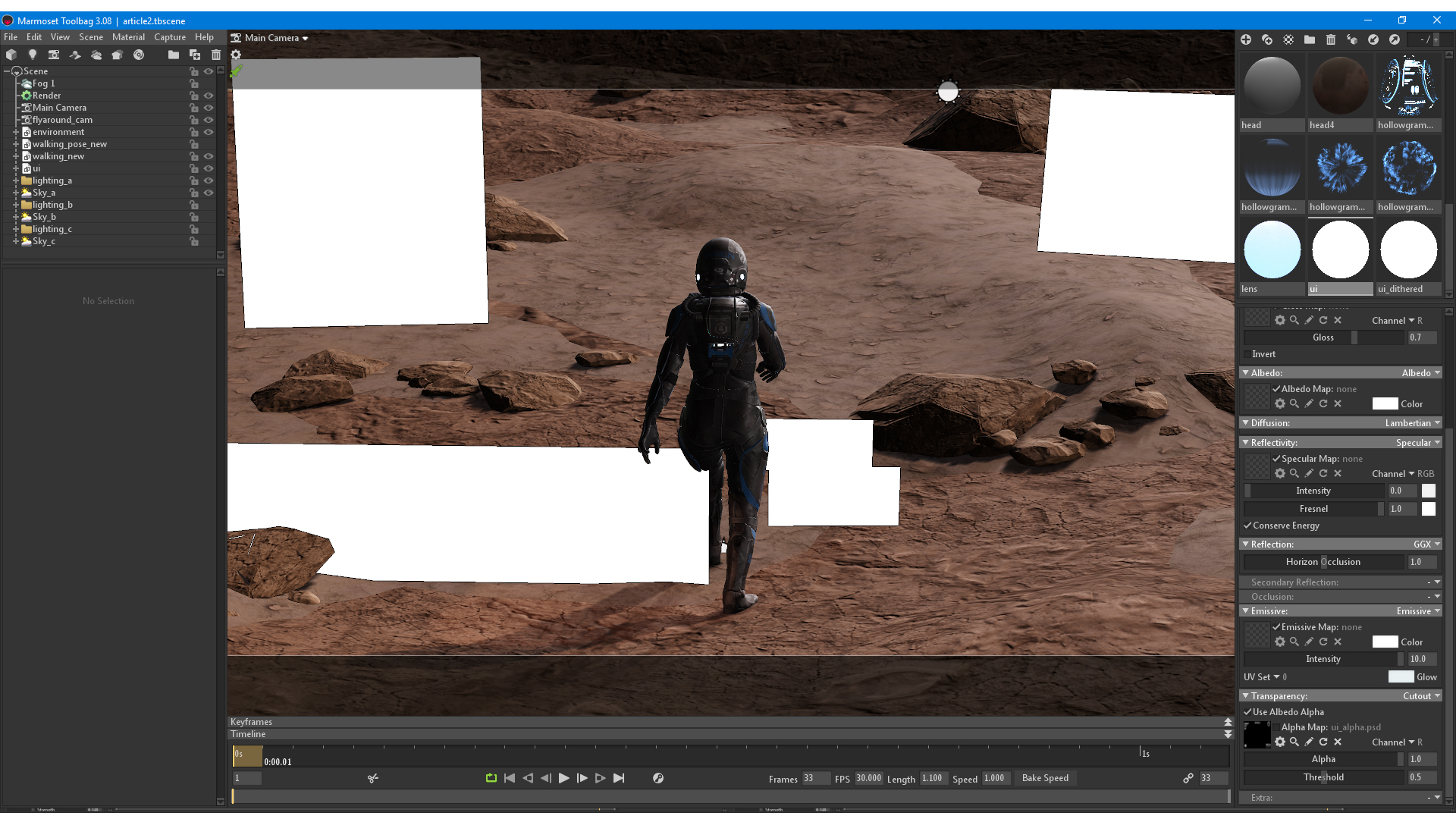The image size is (1456, 819).
Task: Delete the selected material with the trash icon
Action: [1331, 39]
